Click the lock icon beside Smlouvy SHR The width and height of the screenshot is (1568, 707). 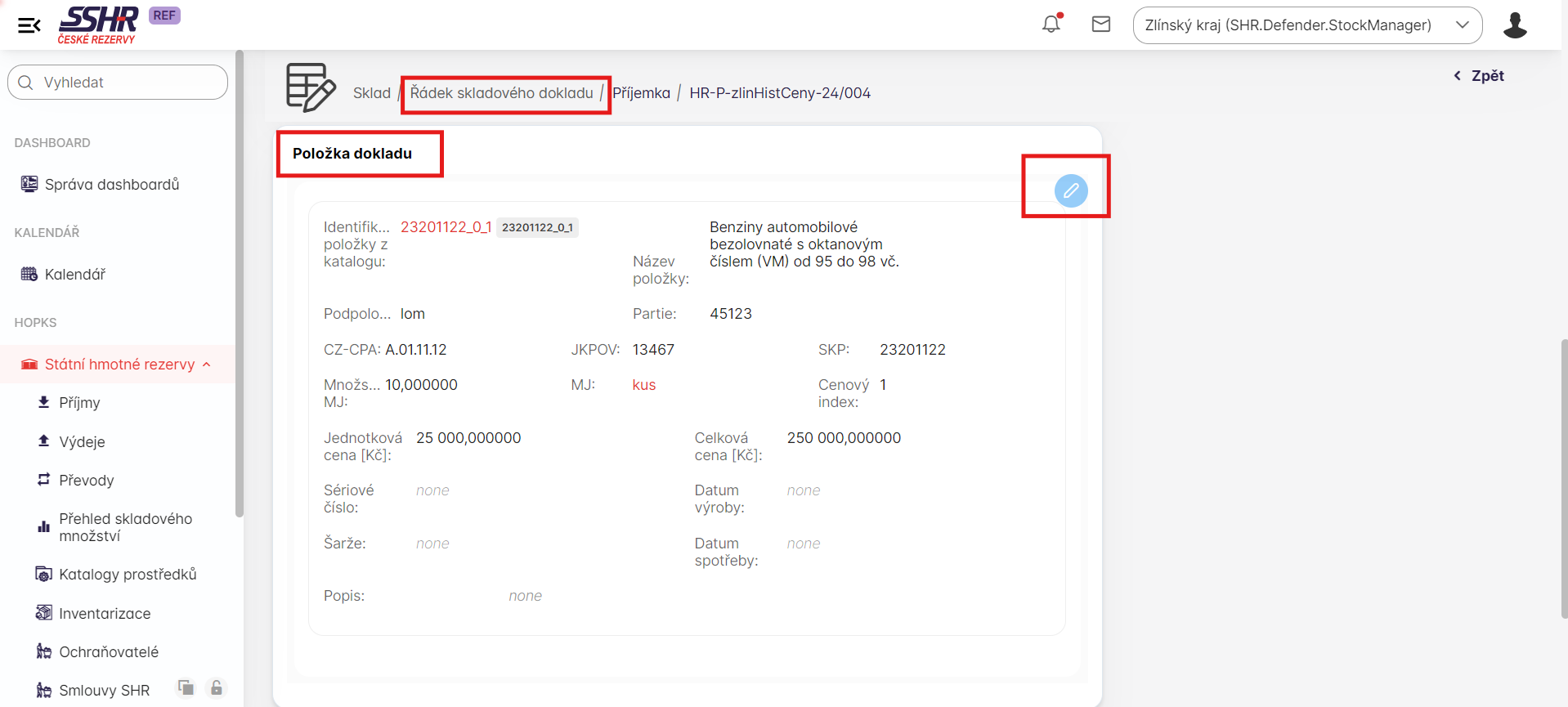pyautogui.click(x=217, y=688)
